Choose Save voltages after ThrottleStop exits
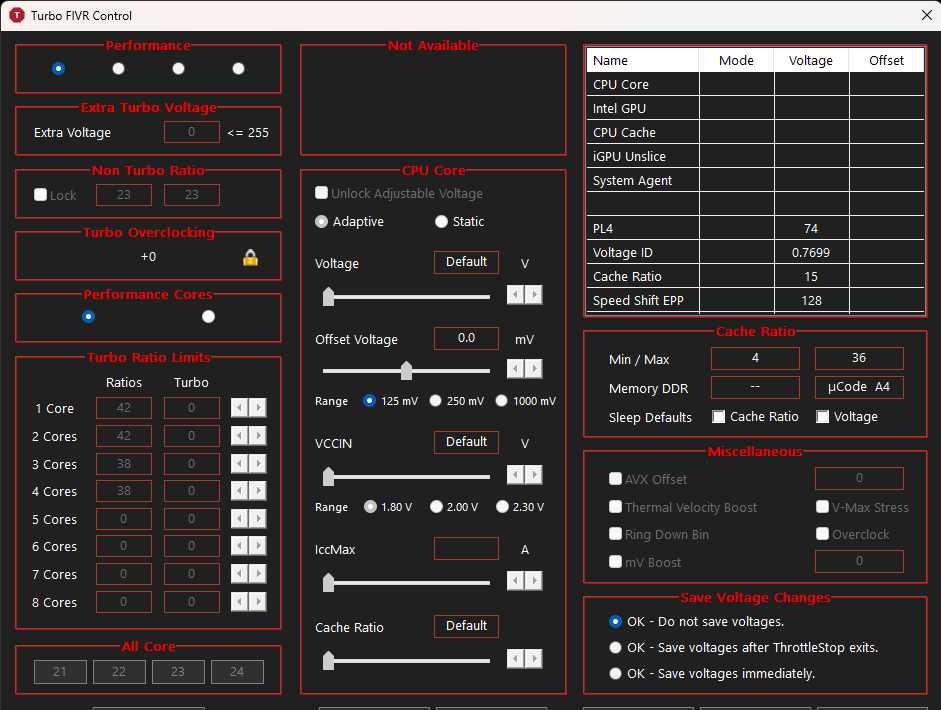941x710 pixels. point(615,648)
